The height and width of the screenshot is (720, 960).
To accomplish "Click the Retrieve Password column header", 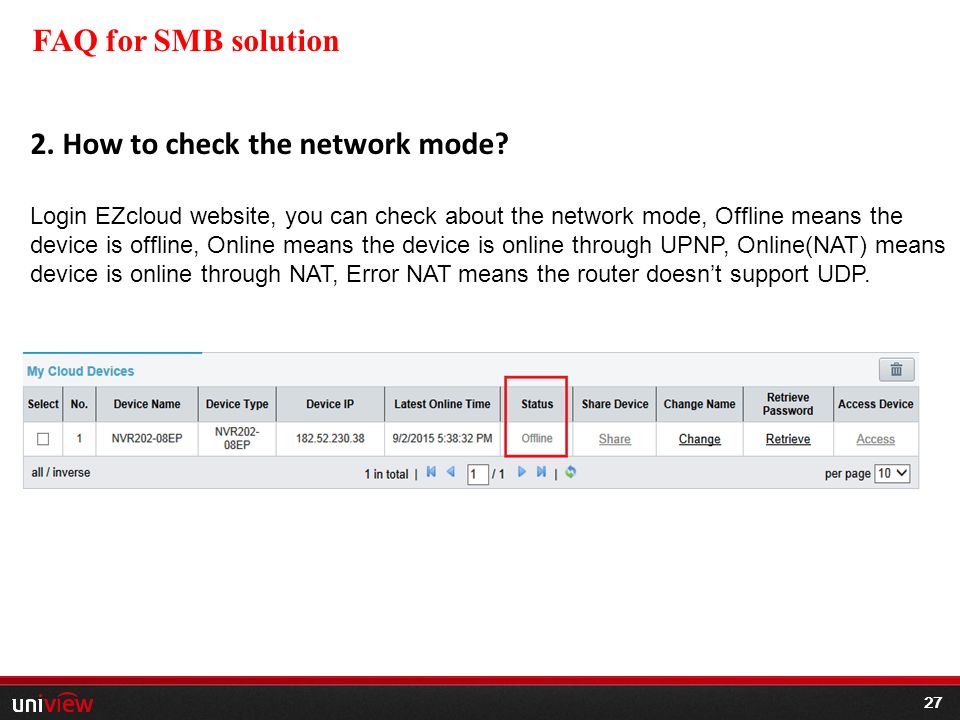I will 788,404.
